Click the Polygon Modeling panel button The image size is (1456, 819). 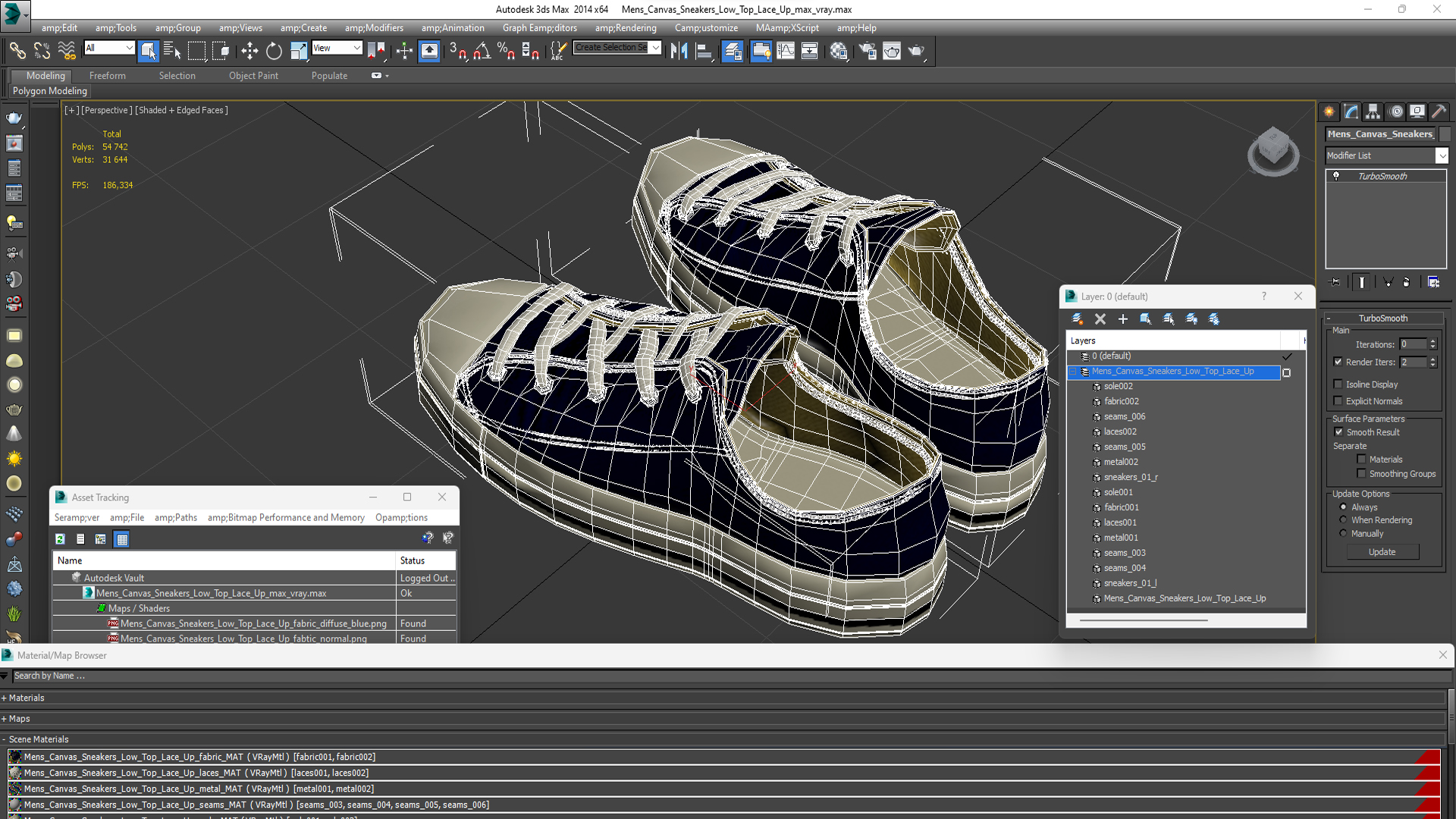tap(50, 91)
